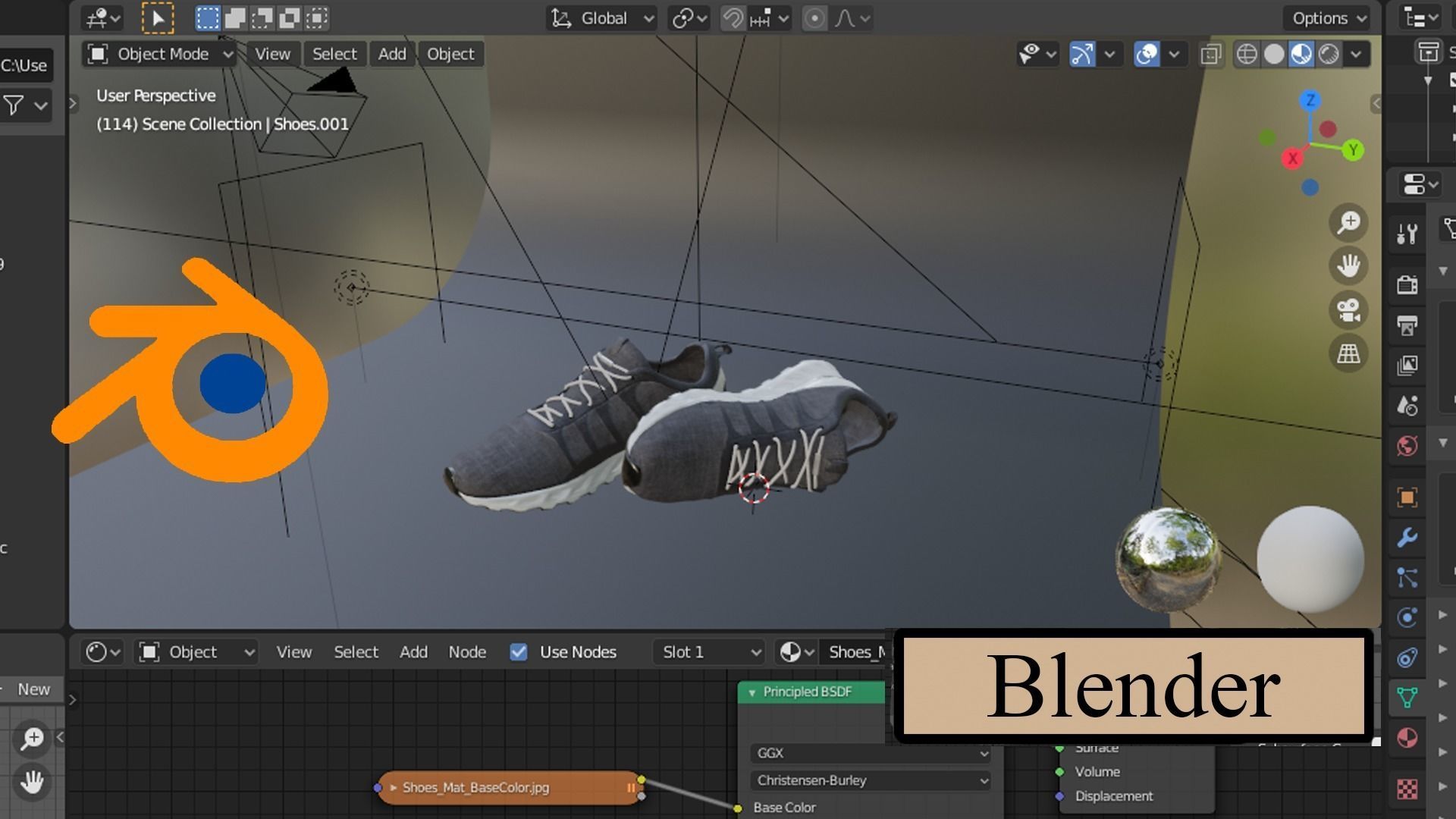Open the node editor Add menu

click(413, 652)
